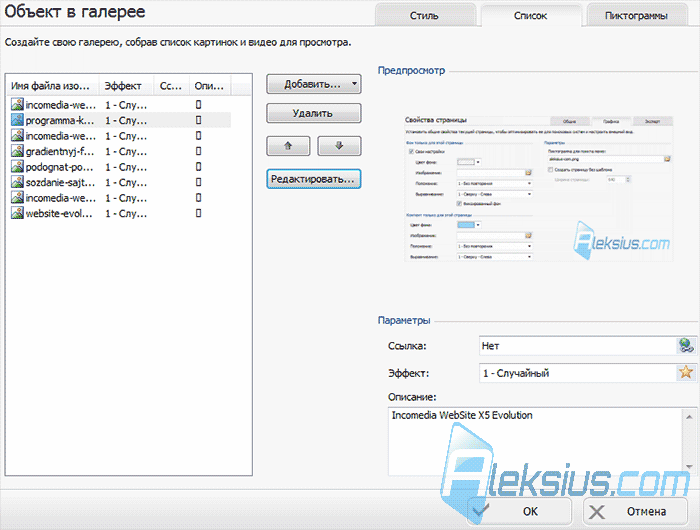
Task: Open link settings globe icon
Action: (x=686, y=346)
